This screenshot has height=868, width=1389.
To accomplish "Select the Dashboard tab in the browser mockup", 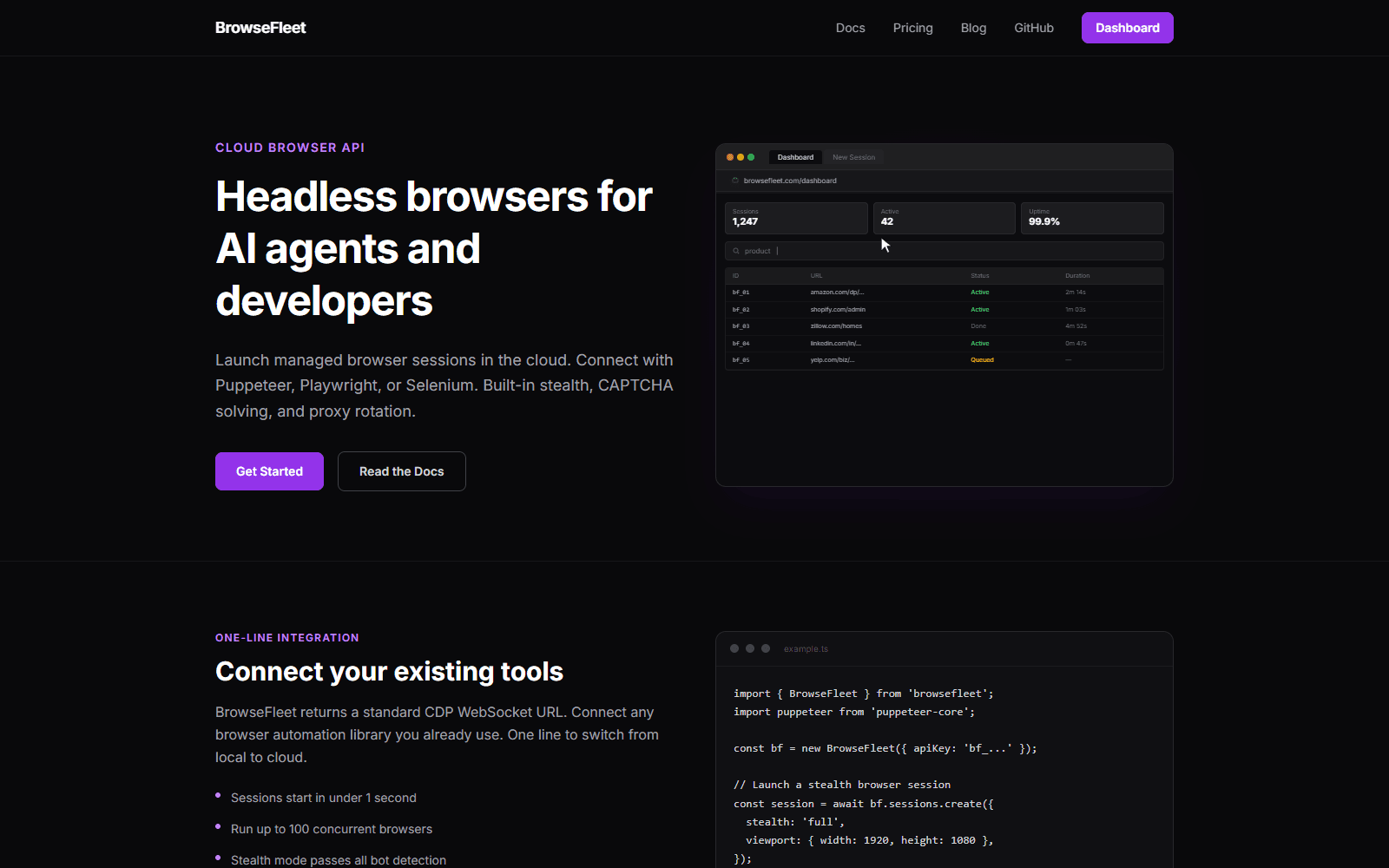I will coord(795,157).
